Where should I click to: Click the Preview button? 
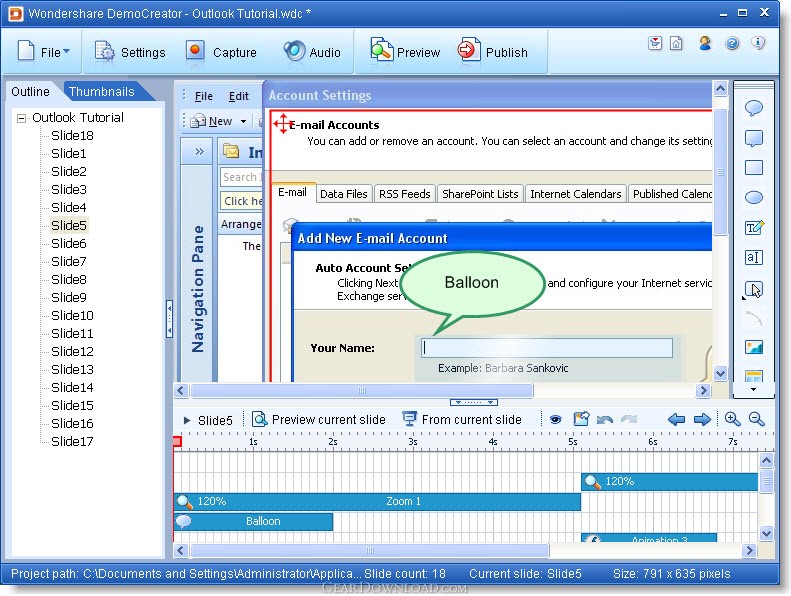tap(405, 52)
